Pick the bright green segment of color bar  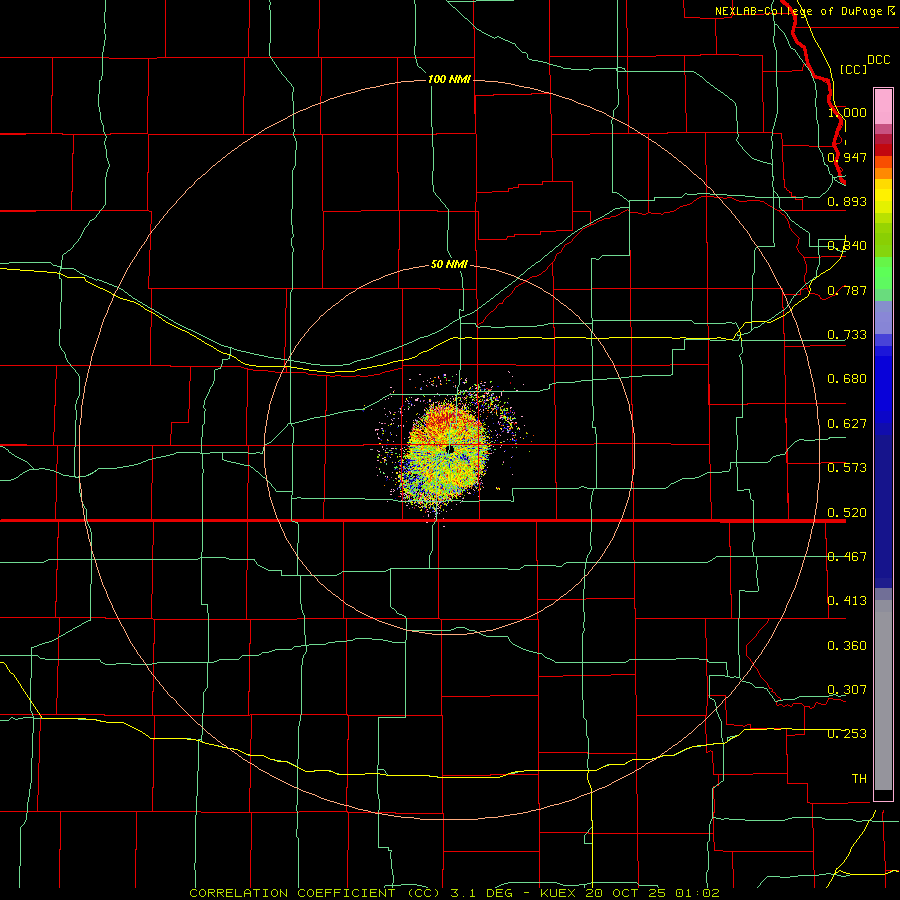click(883, 273)
